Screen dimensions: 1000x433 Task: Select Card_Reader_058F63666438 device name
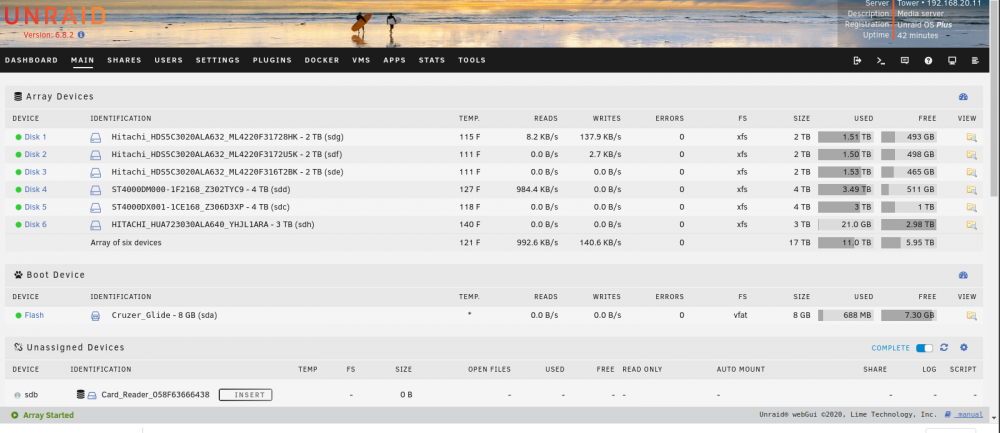[154, 395]
